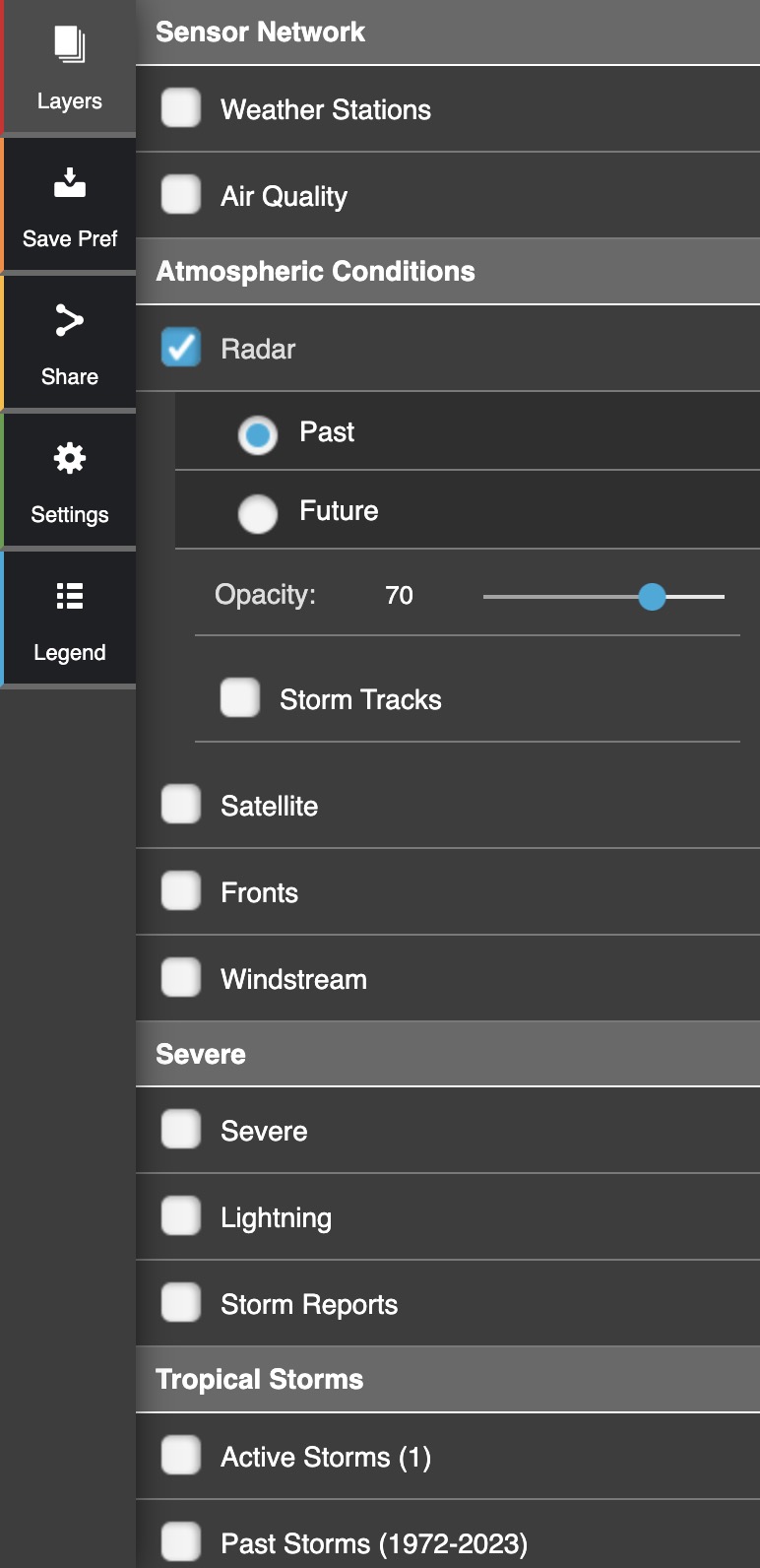Open the Layers panel icon
This screenshot has width=760, height=1568.
69,45
